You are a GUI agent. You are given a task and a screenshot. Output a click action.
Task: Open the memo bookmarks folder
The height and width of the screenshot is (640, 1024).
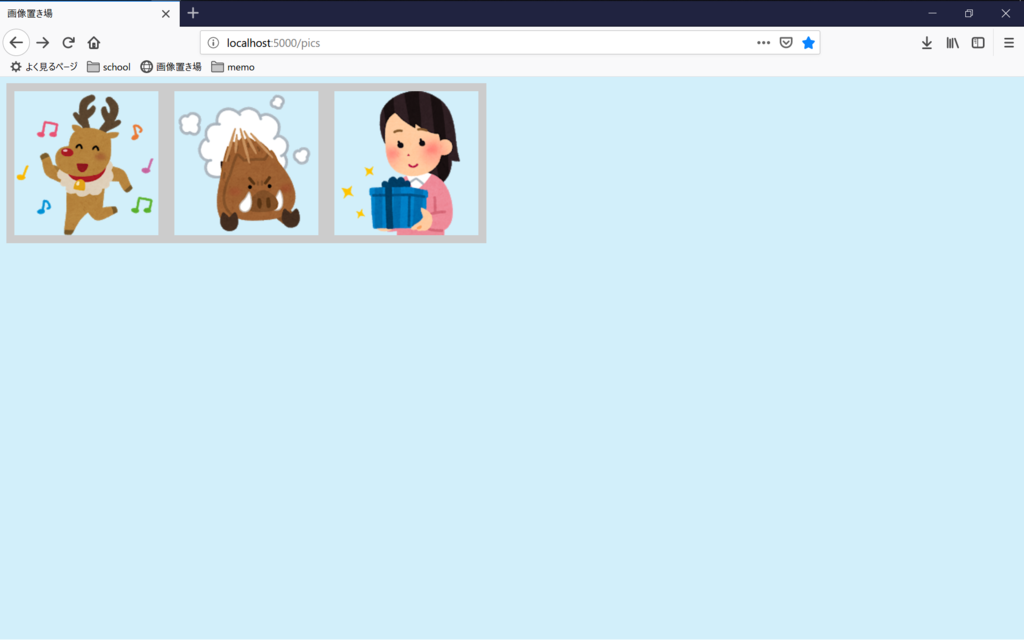(233, 67)
